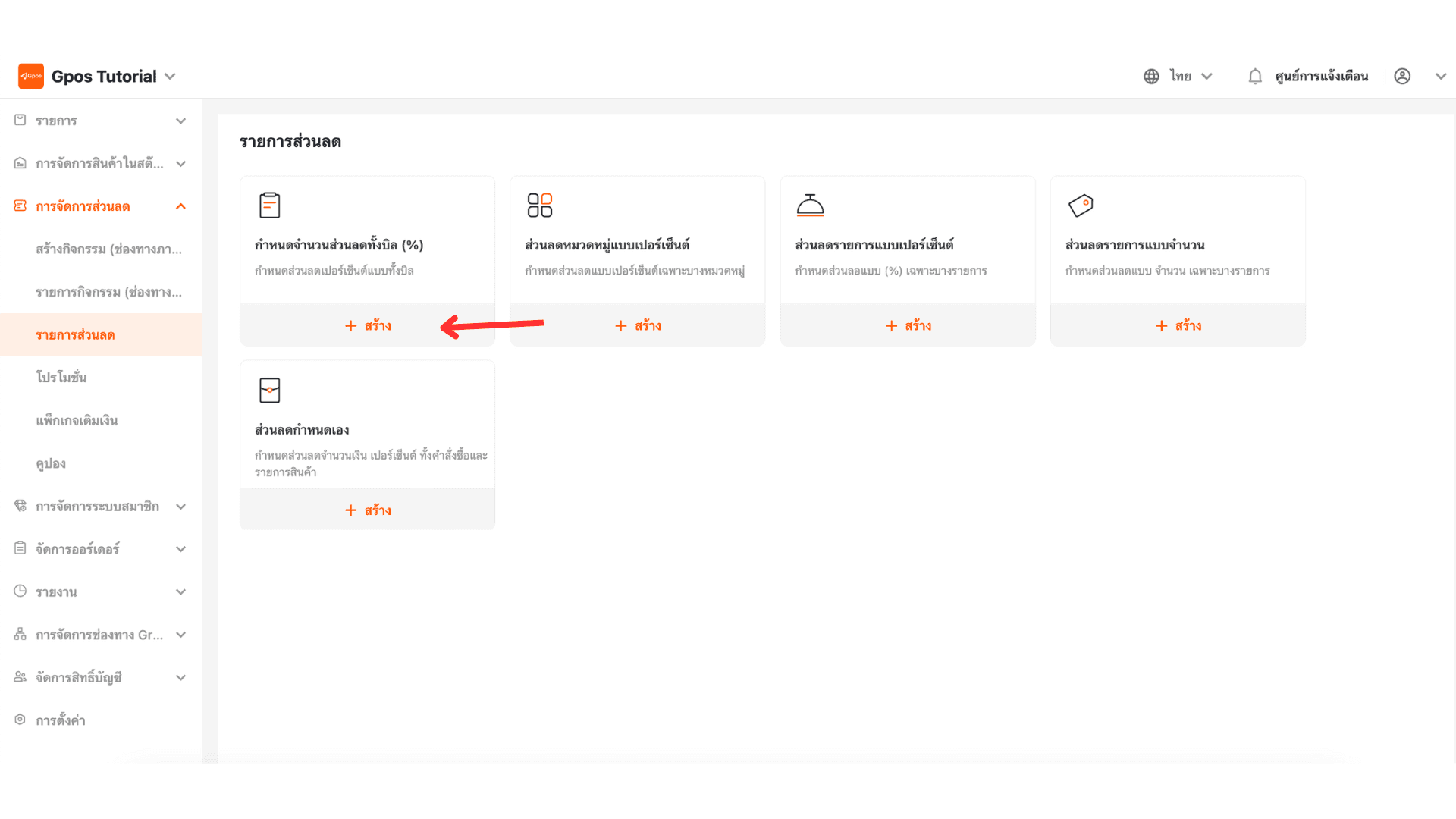This screenshot has height=819, width=1456.
Task: Click the notification bell icon
Action: coord(1255,77)
